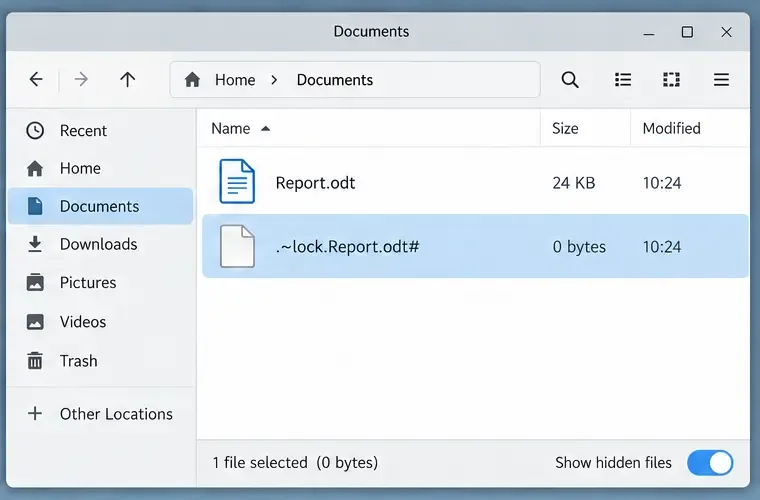
Task: Click the 0 bytes size cell
Action: (x=579, y=247)
